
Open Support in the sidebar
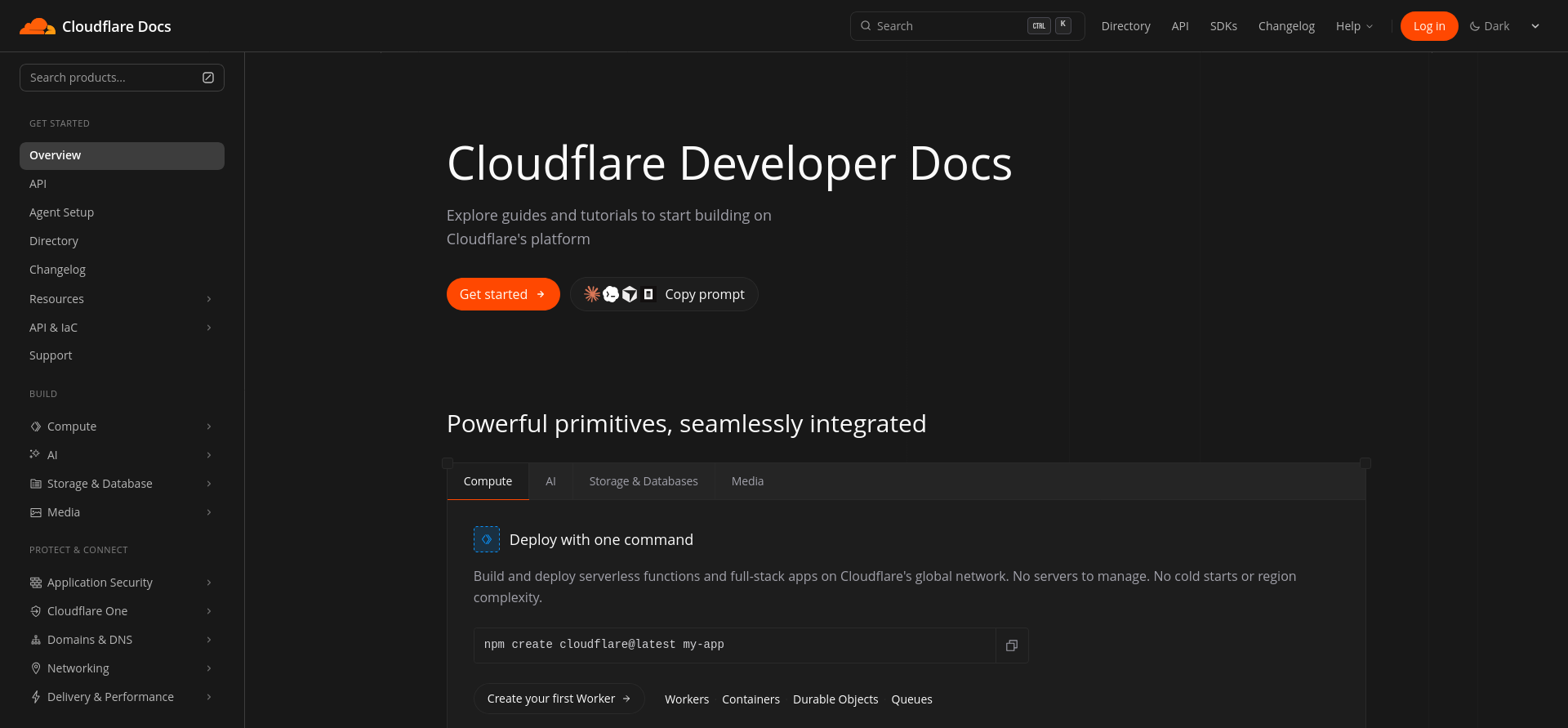(x=122, y=355)
